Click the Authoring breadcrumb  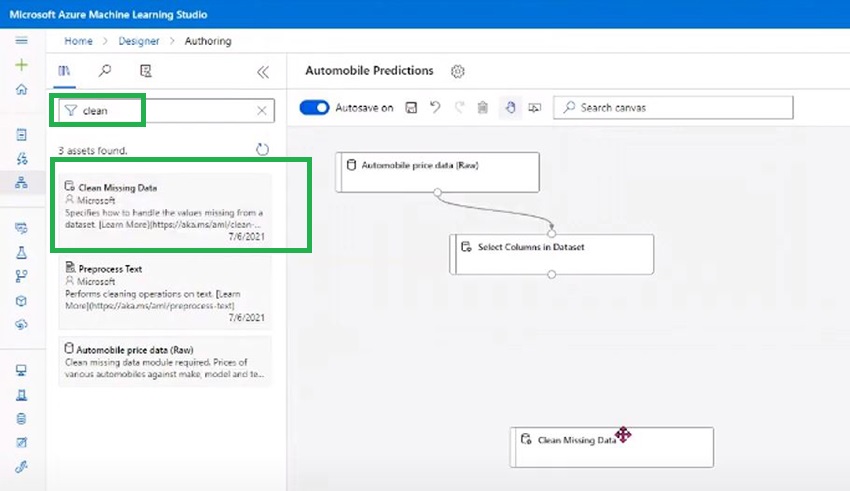point(208,41)
